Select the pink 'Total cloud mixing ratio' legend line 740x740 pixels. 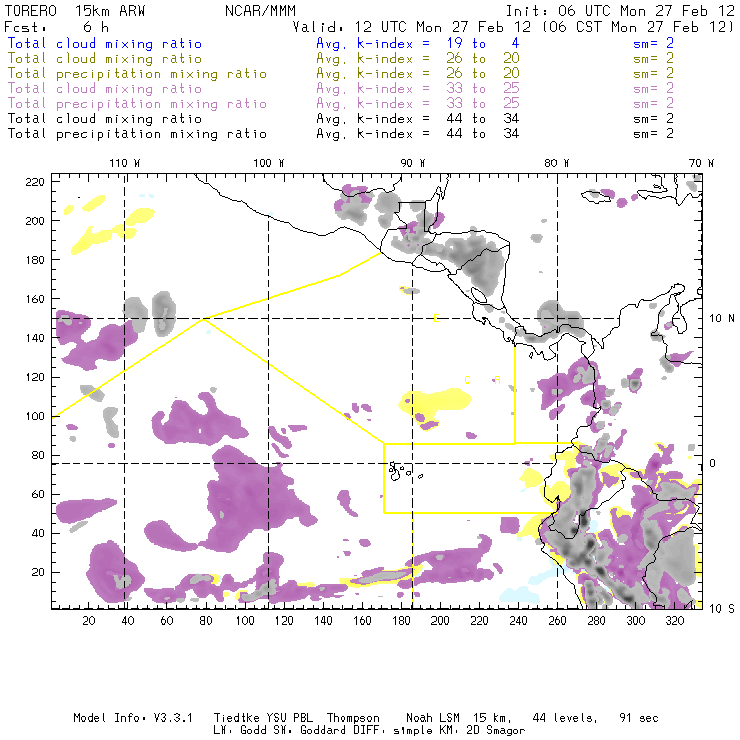[x=105, y=89]
